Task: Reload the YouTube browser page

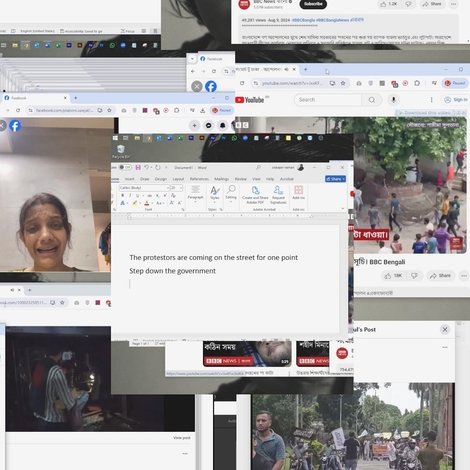Action: pos(242,83)
